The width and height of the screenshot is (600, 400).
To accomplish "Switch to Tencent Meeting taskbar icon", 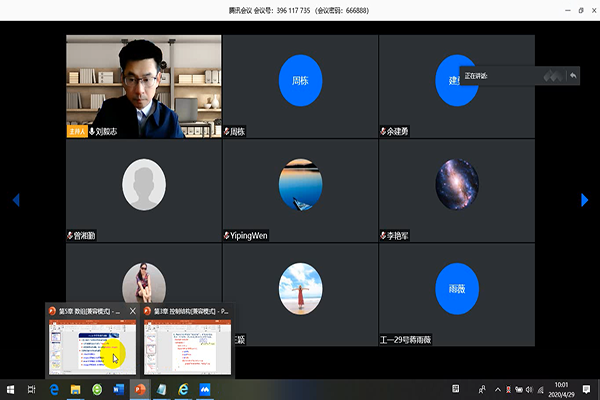I will pos(204,389).
